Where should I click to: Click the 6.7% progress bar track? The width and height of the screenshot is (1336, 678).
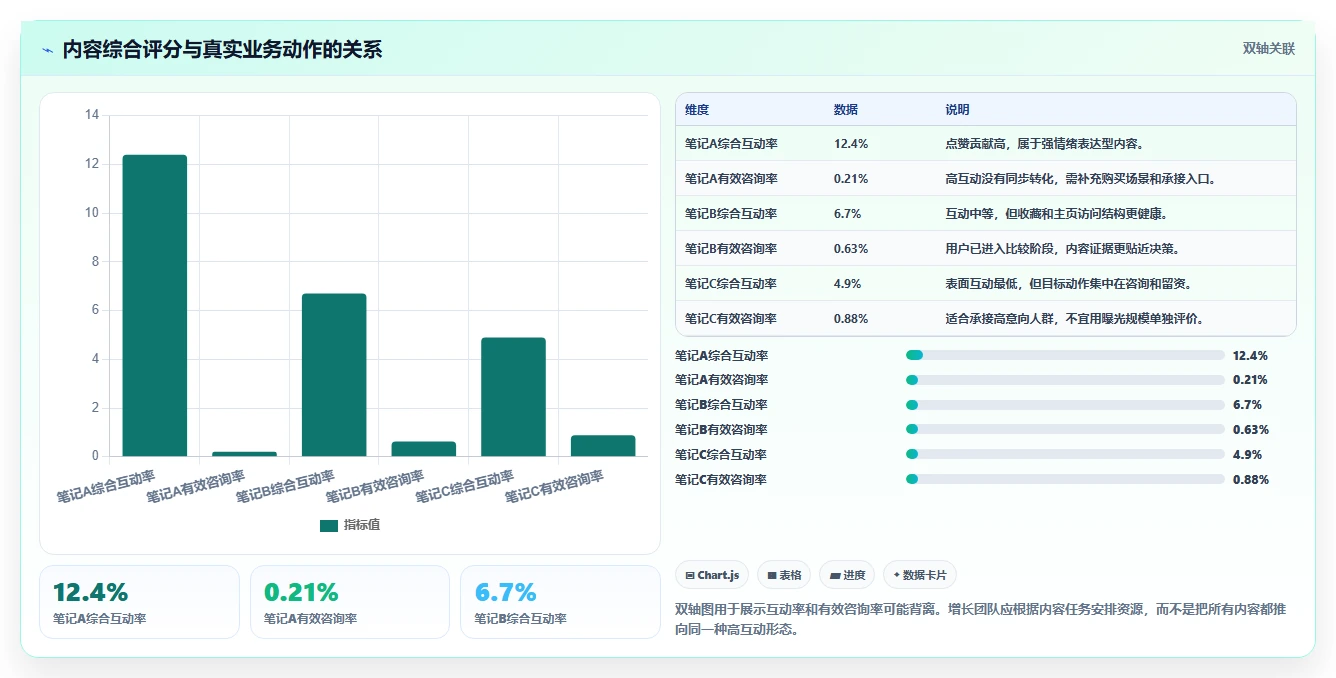coord(1065,405)
